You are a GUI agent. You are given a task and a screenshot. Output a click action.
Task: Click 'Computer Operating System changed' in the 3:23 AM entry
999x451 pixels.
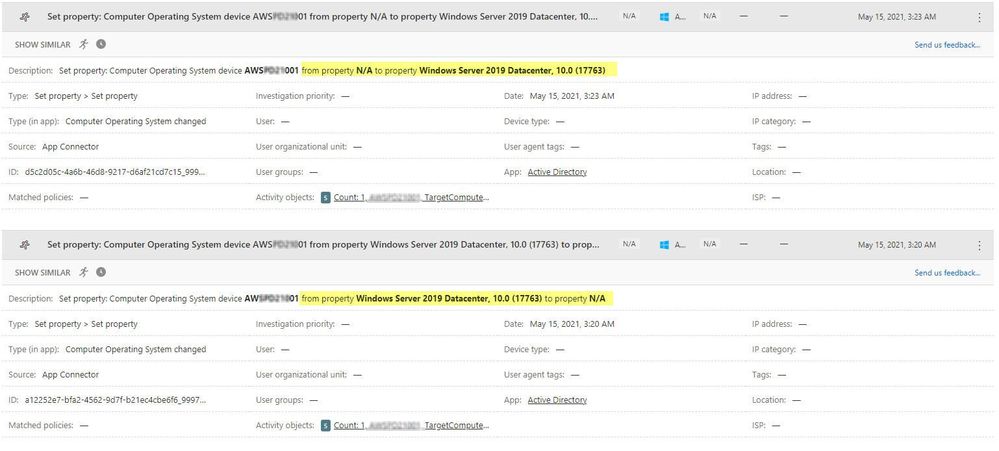pos(136,121)
